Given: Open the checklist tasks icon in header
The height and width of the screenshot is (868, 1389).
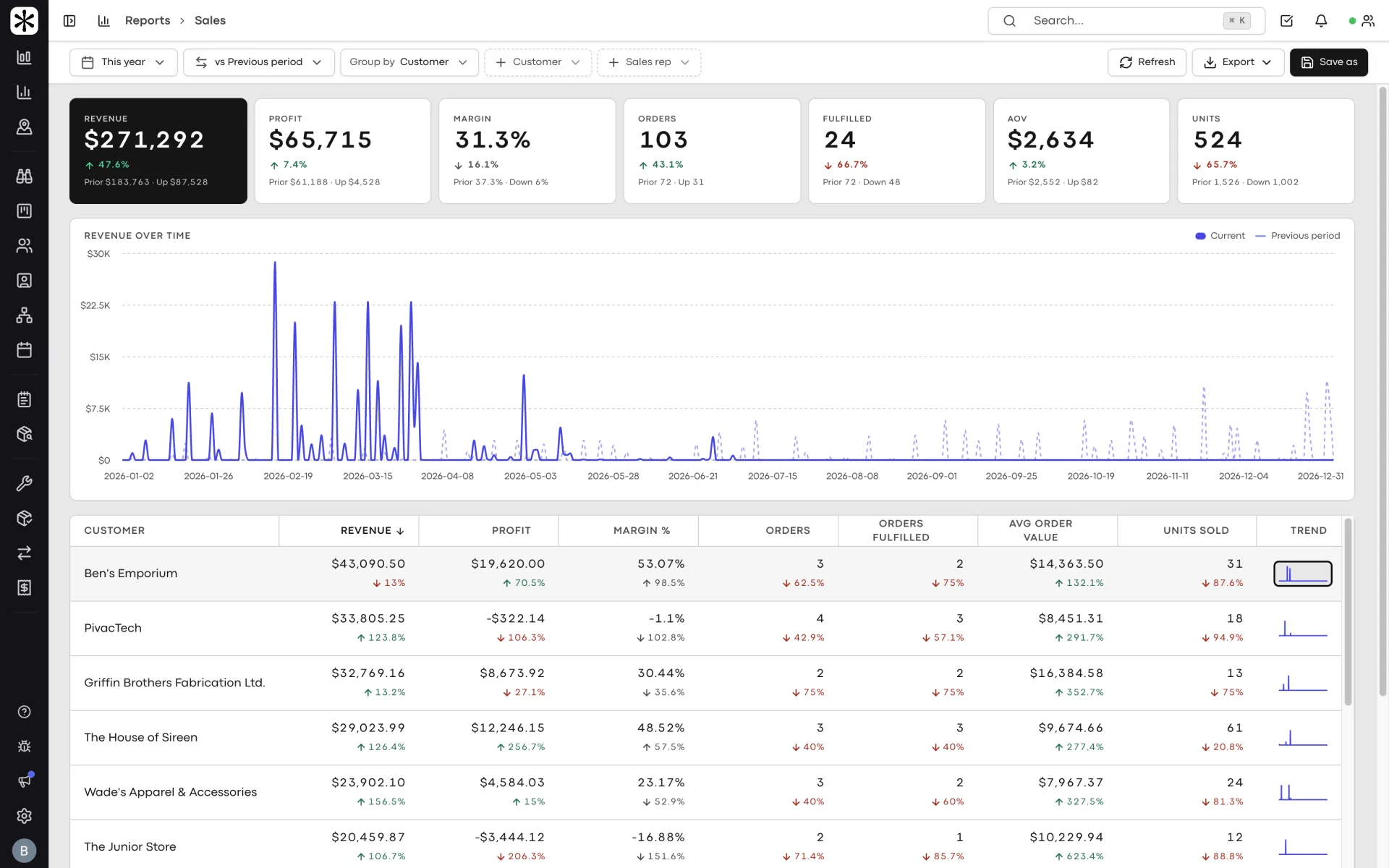Looking at the screenshot, I should pyautogui.click(x=1286, y=21).
